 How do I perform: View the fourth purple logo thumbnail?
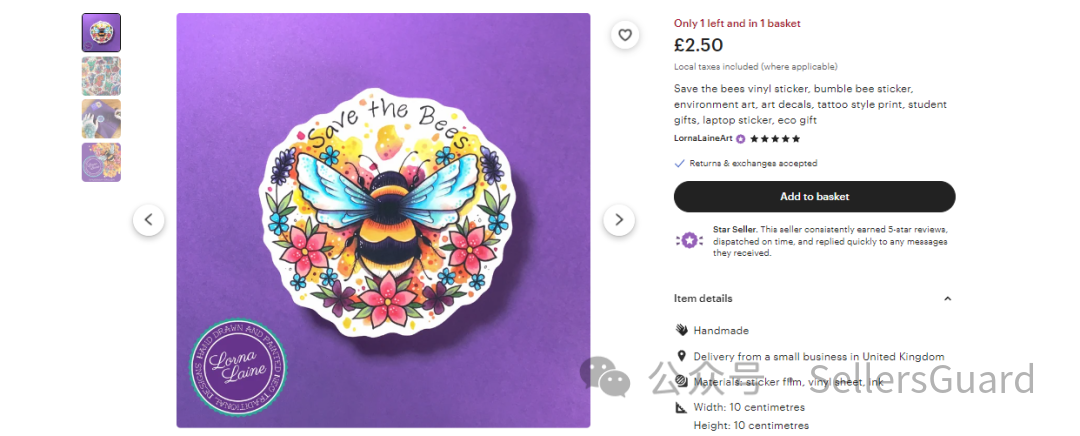(101, 162)
